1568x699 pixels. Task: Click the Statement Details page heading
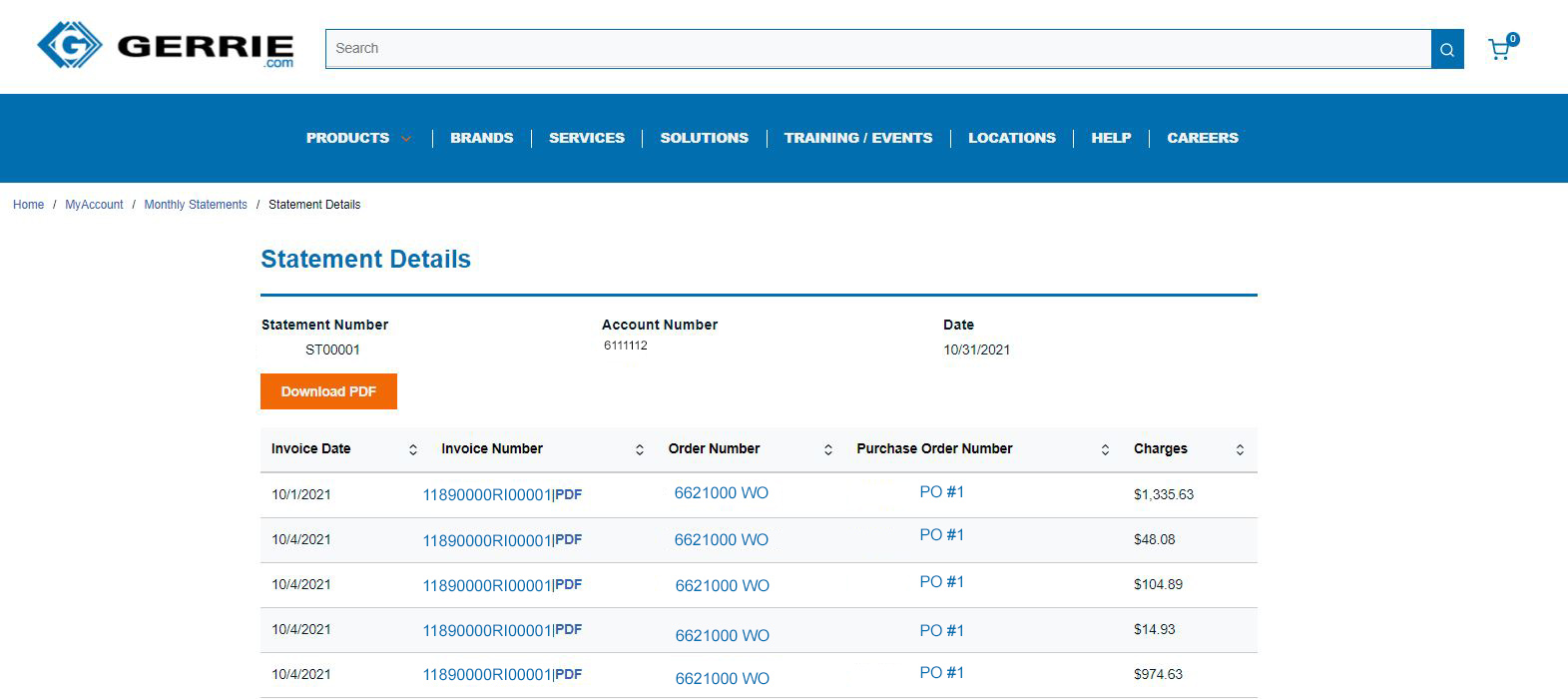(365, 260)
